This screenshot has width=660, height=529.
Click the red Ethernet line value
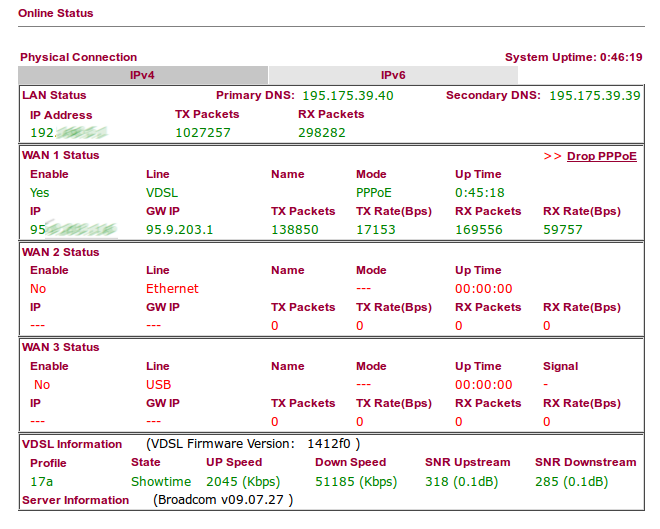pyautogui.click(x=172, y=289)
